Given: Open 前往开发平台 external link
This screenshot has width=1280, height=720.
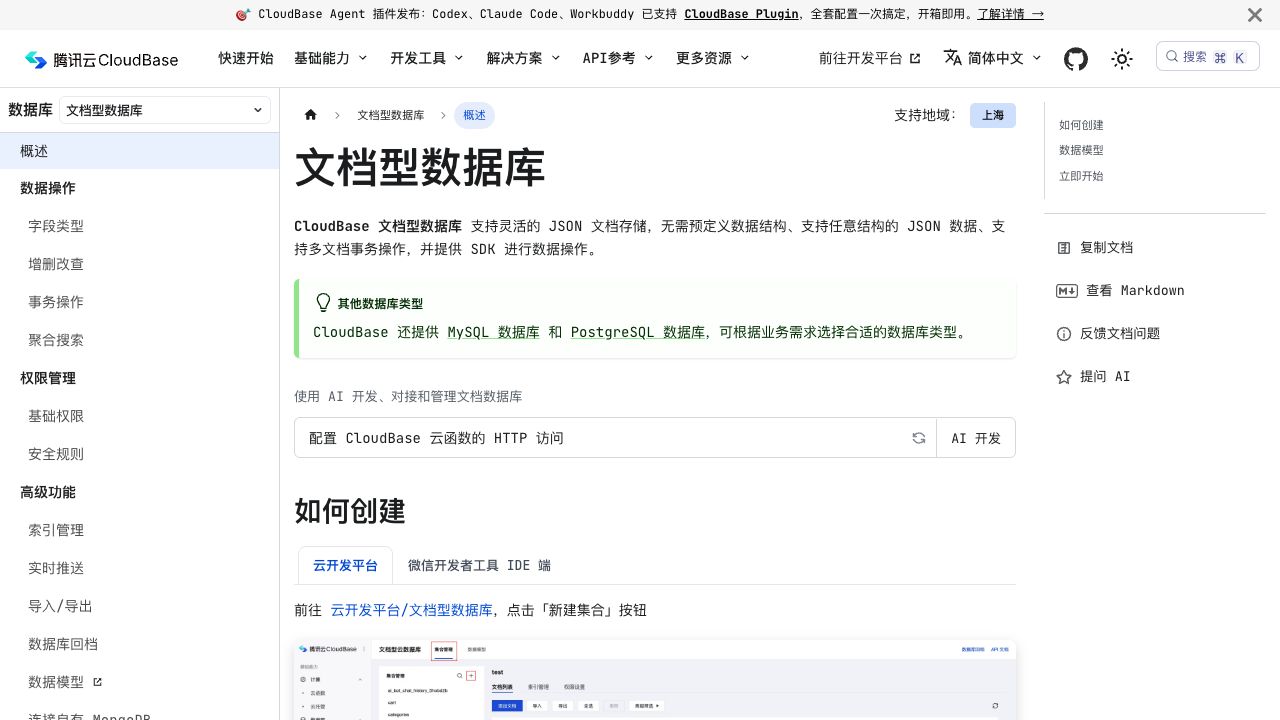Looking at the screenshot, I should [870, 58].
